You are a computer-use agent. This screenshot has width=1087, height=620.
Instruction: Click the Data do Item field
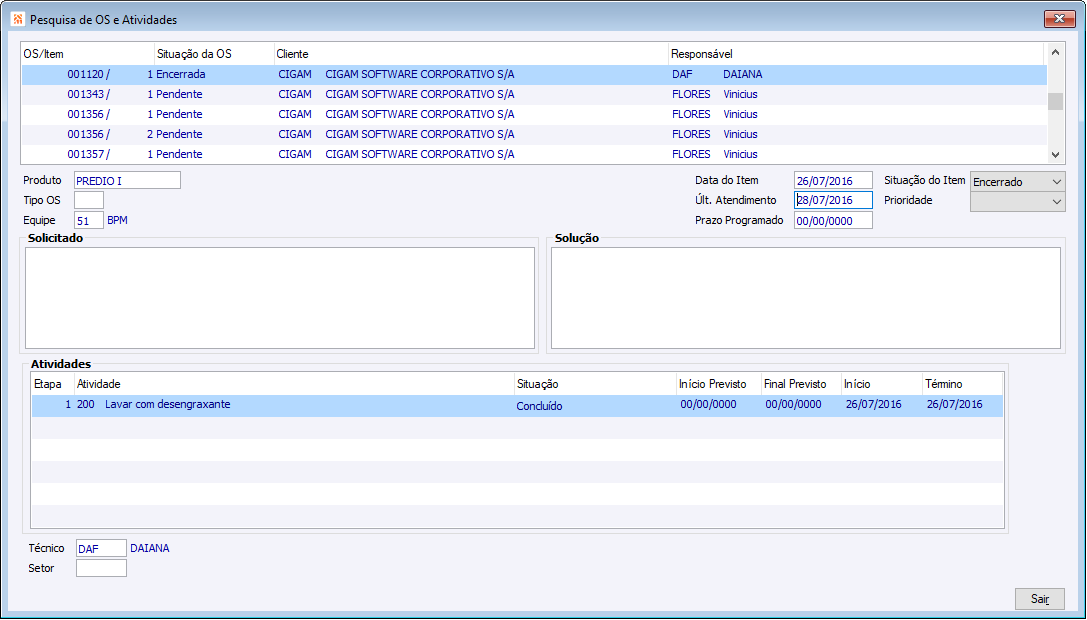pos(833,180)
